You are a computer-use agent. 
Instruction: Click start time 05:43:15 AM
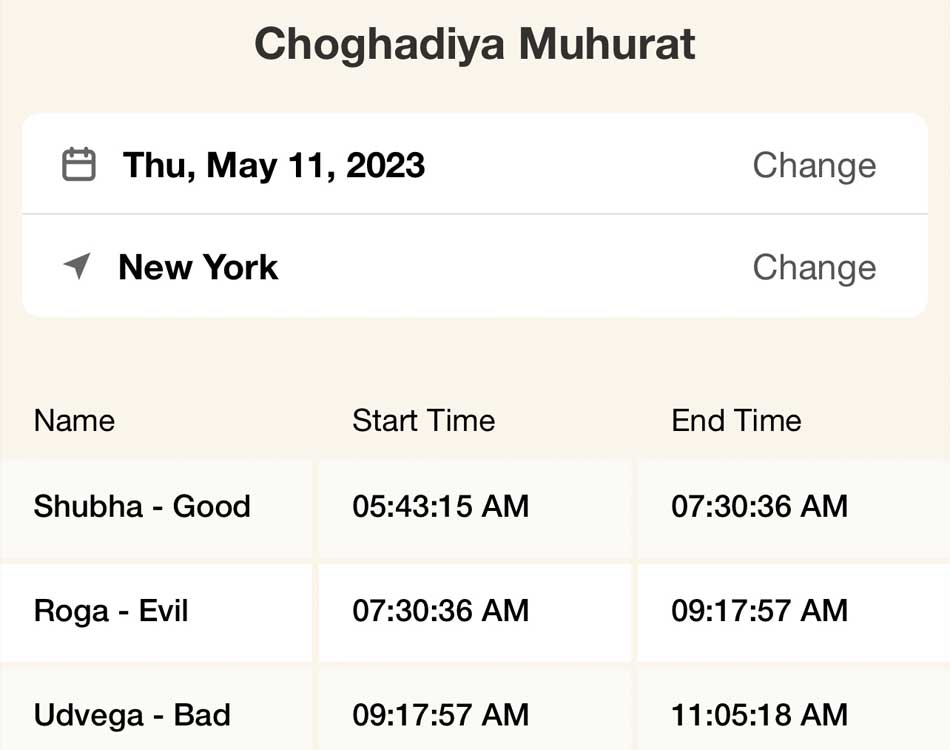441,506
